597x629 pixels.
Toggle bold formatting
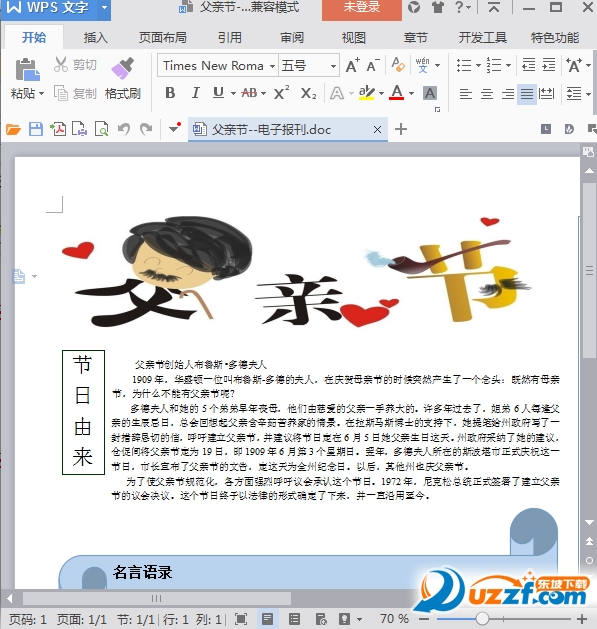point(170,93)
